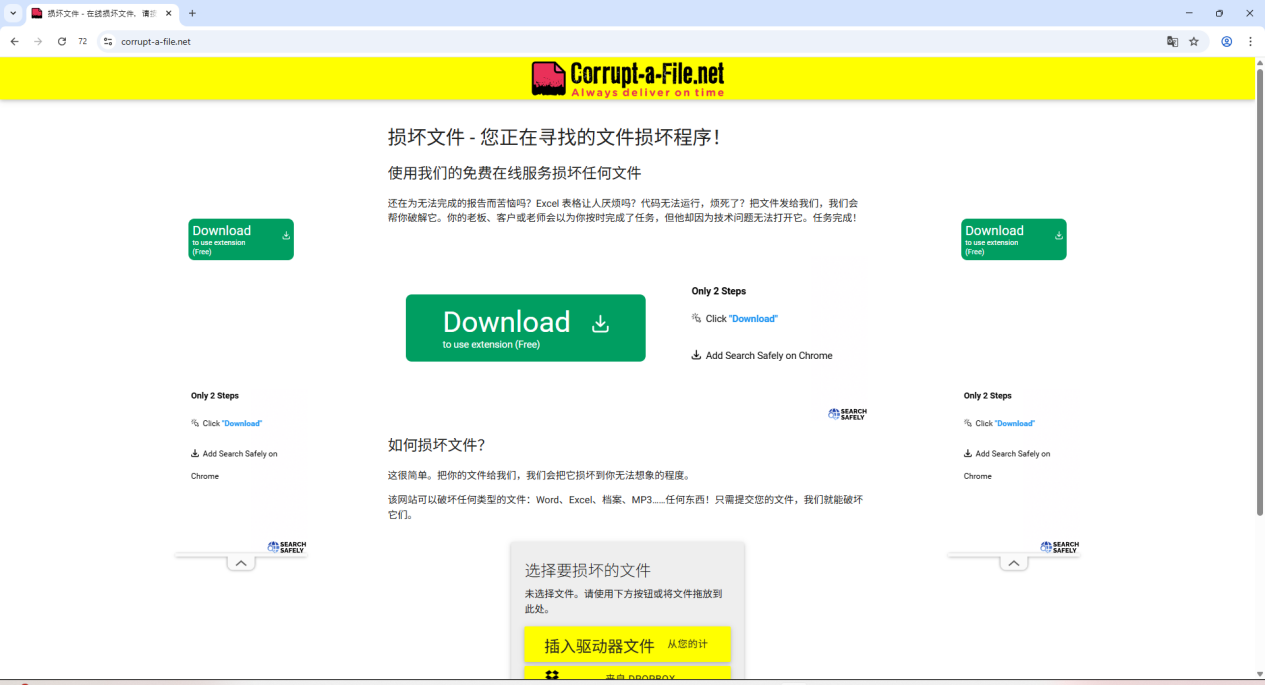Click "Only 2 Steps" text in center ad

pyautogui.click(x=719, y=291)
